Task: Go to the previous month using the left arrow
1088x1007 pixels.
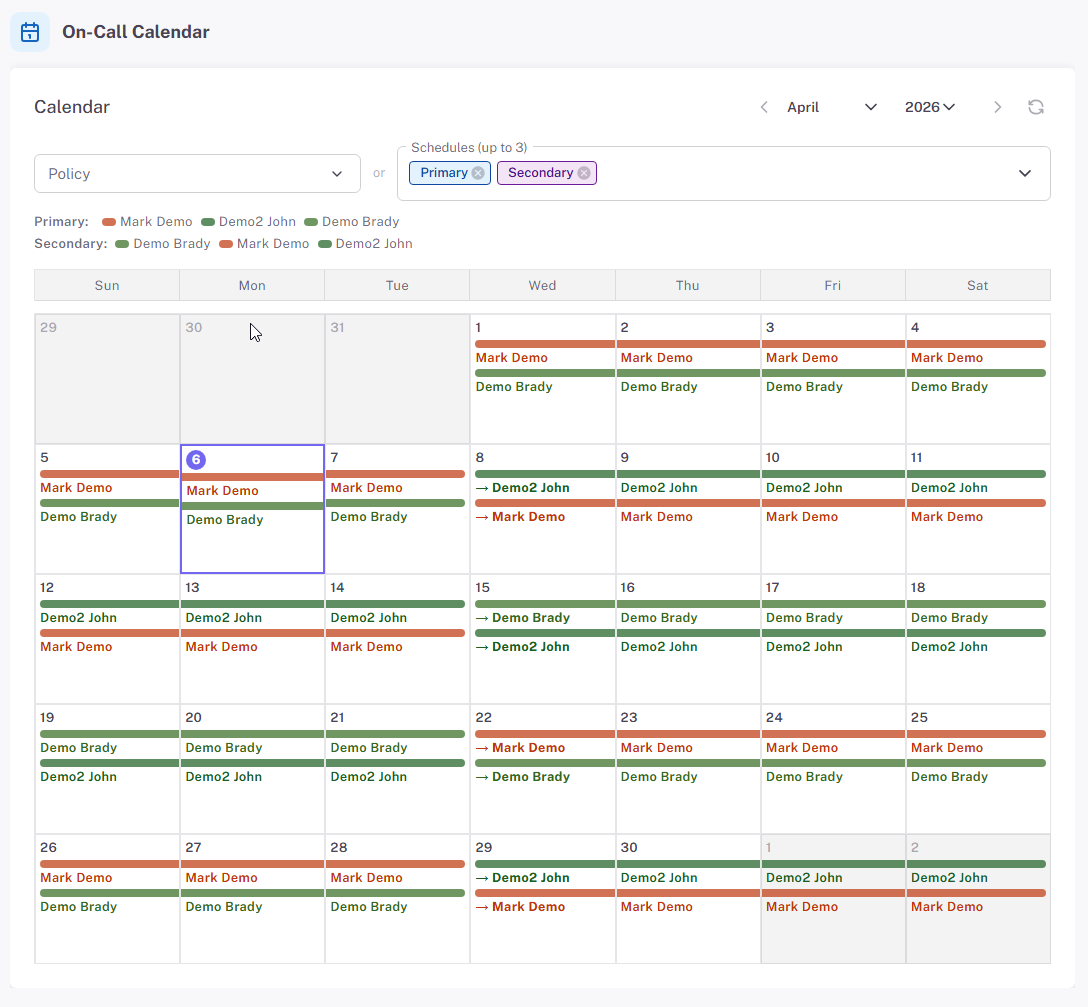Action: (764, 107)
